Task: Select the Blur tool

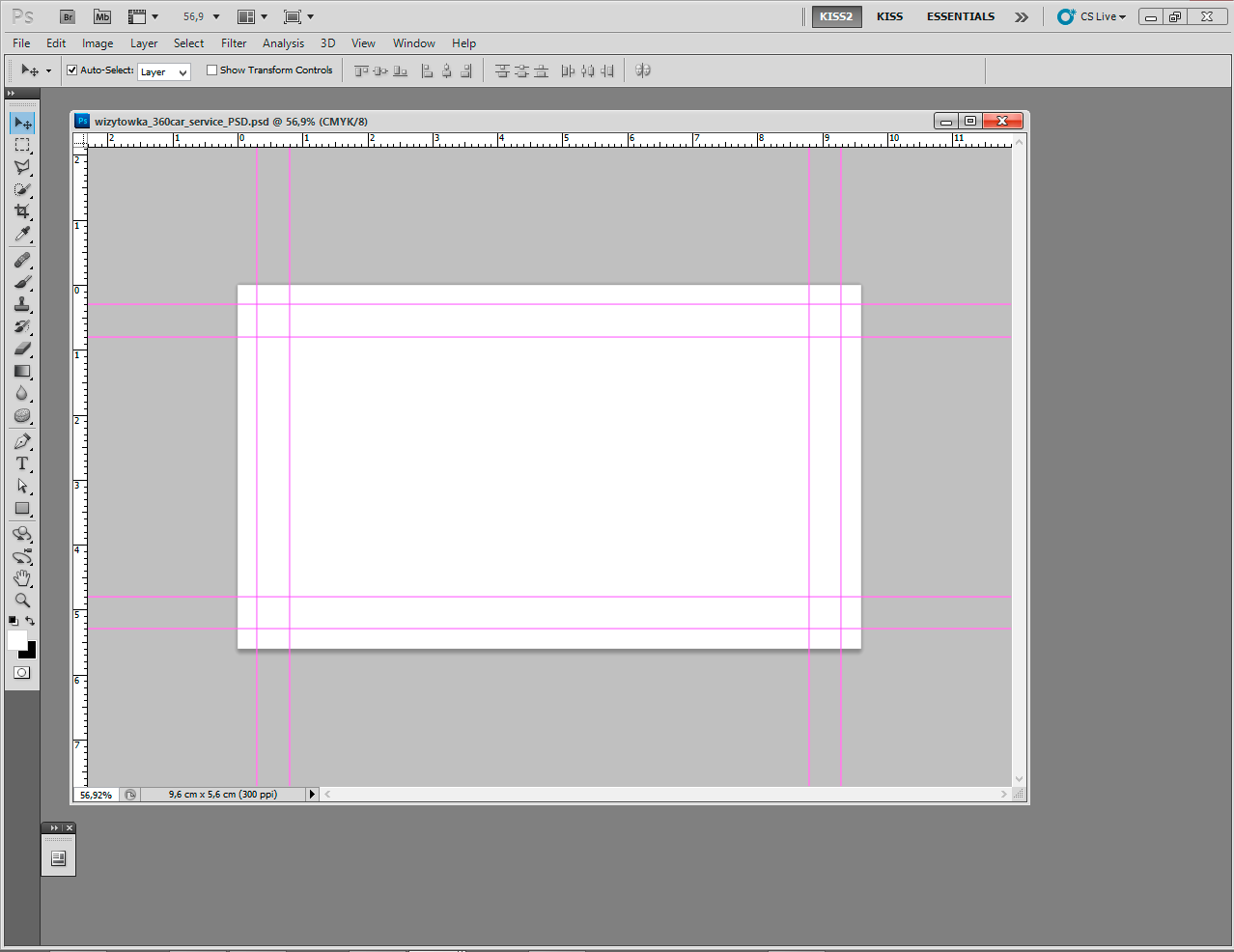Action: click(22, 394)
